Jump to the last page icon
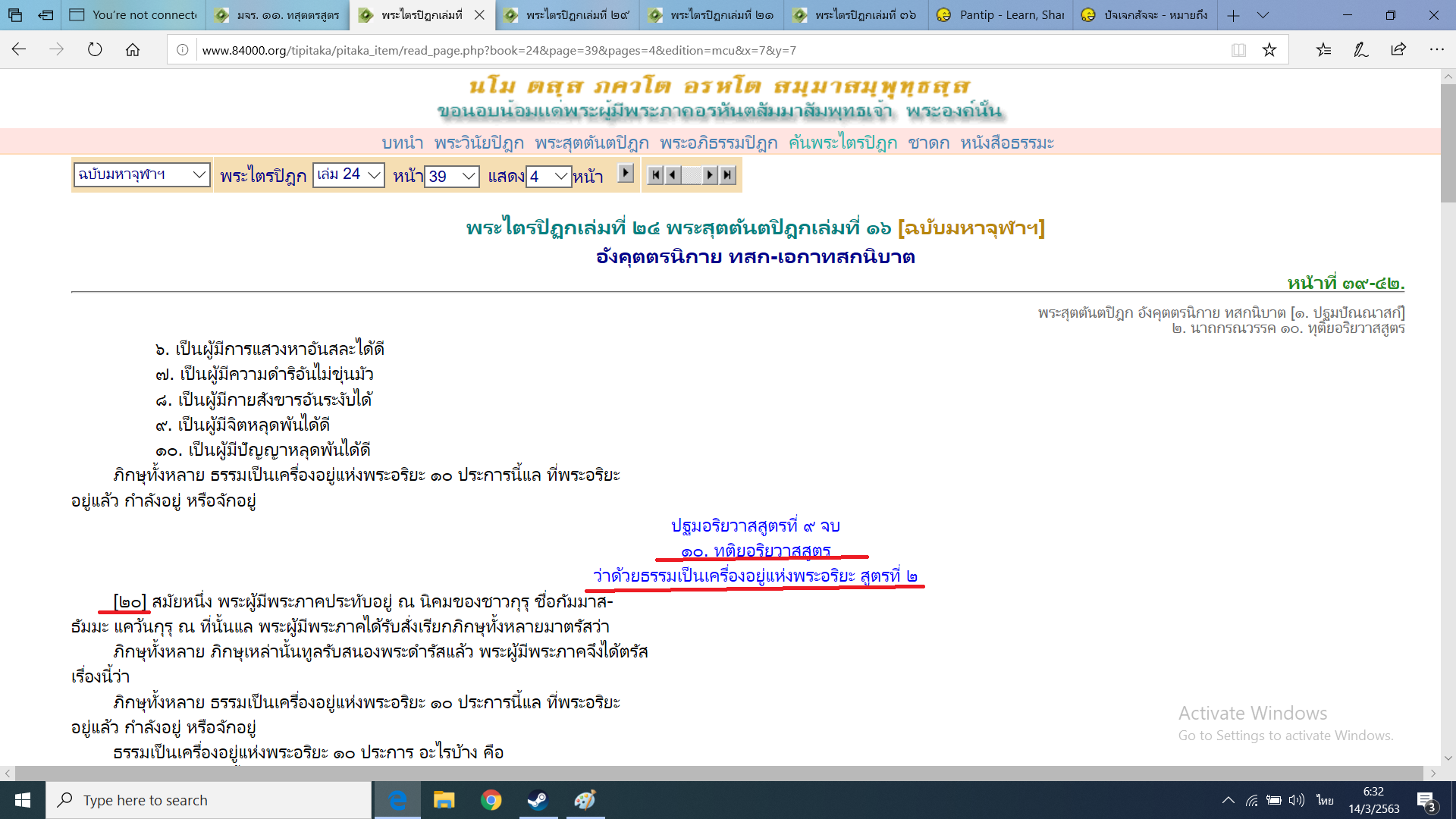This screenshot has width=1456, height=819. [728, 175]
